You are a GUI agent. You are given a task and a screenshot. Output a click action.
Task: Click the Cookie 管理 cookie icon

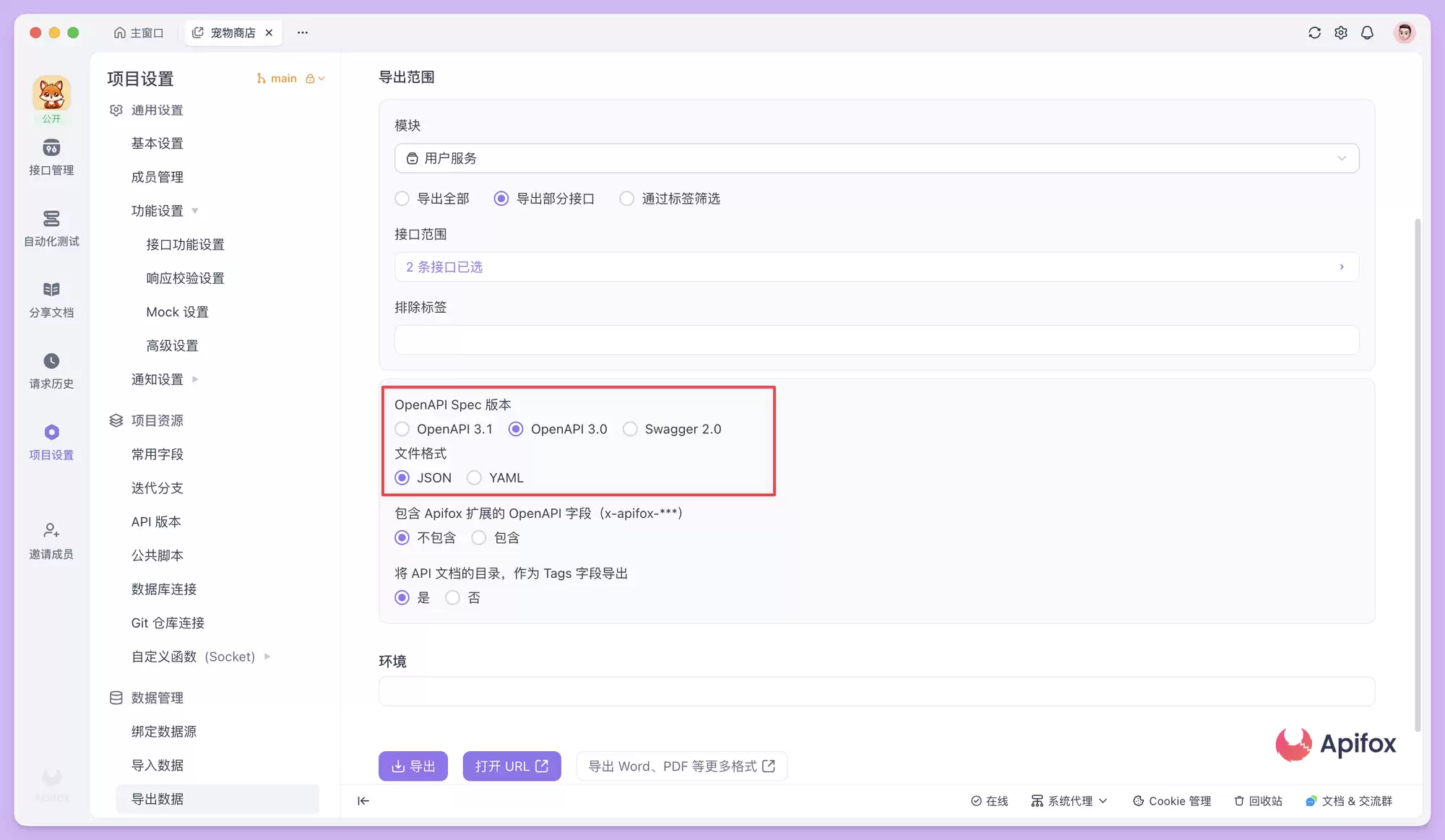pos(1138,801)
